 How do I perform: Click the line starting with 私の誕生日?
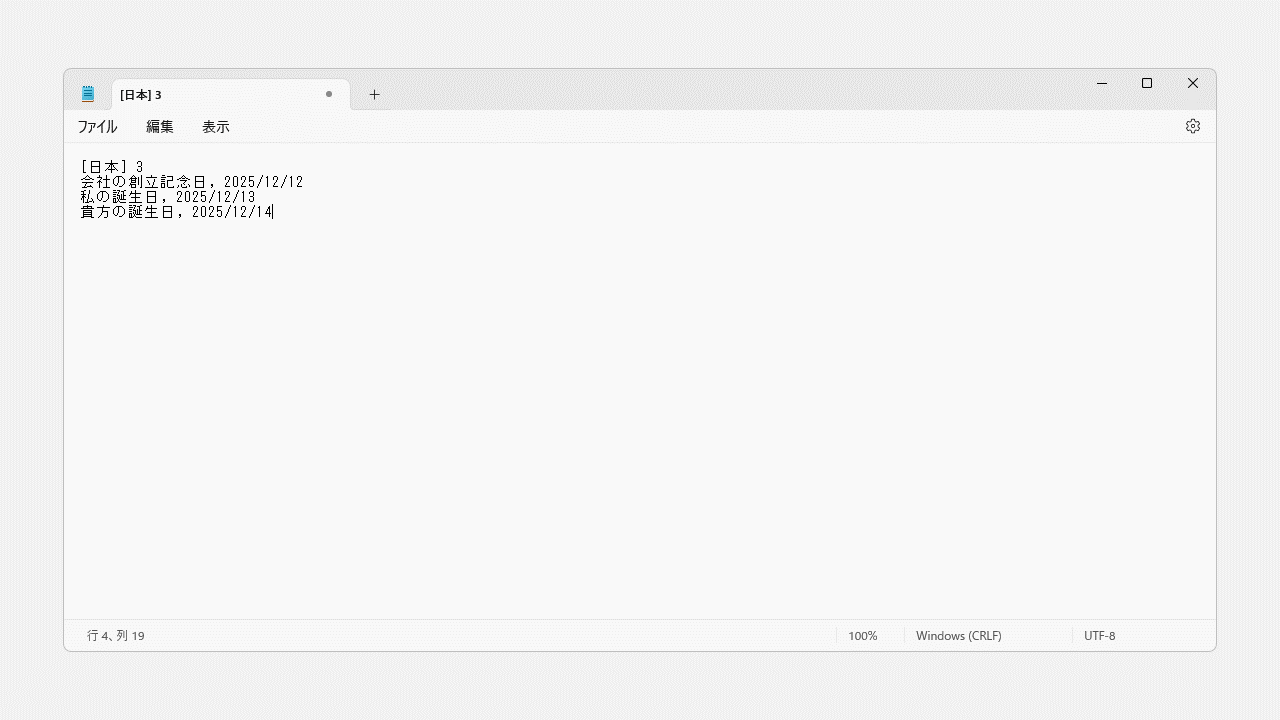[x=167, y=197]
